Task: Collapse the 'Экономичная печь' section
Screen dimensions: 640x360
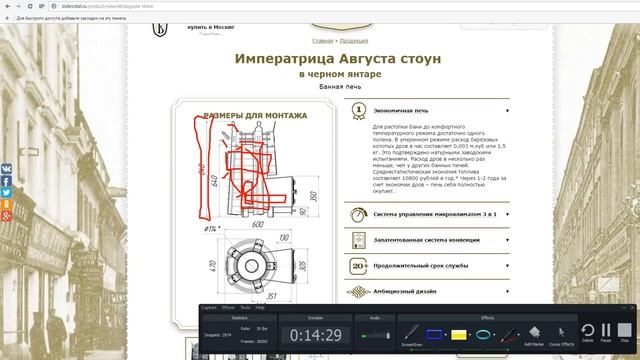Action: pos(427,111)
